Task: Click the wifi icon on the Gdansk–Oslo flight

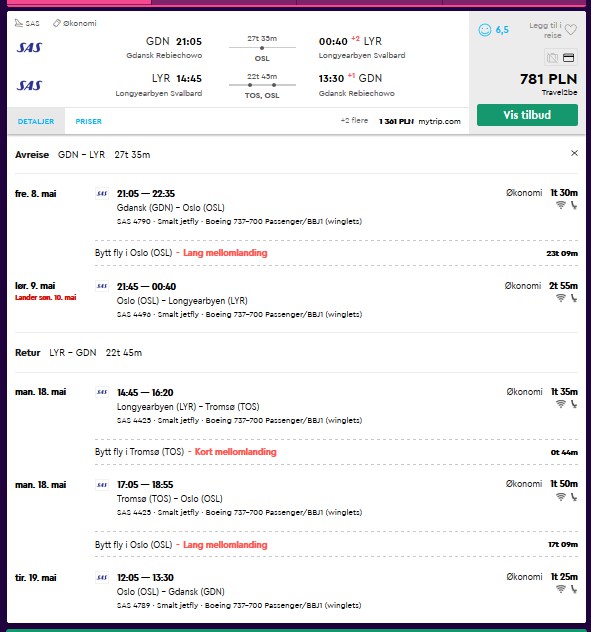Action: pos(560,205)
